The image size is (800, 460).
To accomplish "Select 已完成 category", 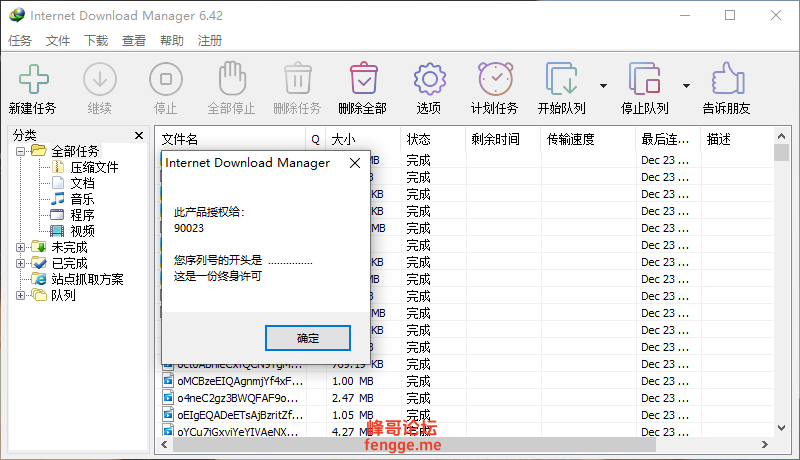I will point(69,263).
